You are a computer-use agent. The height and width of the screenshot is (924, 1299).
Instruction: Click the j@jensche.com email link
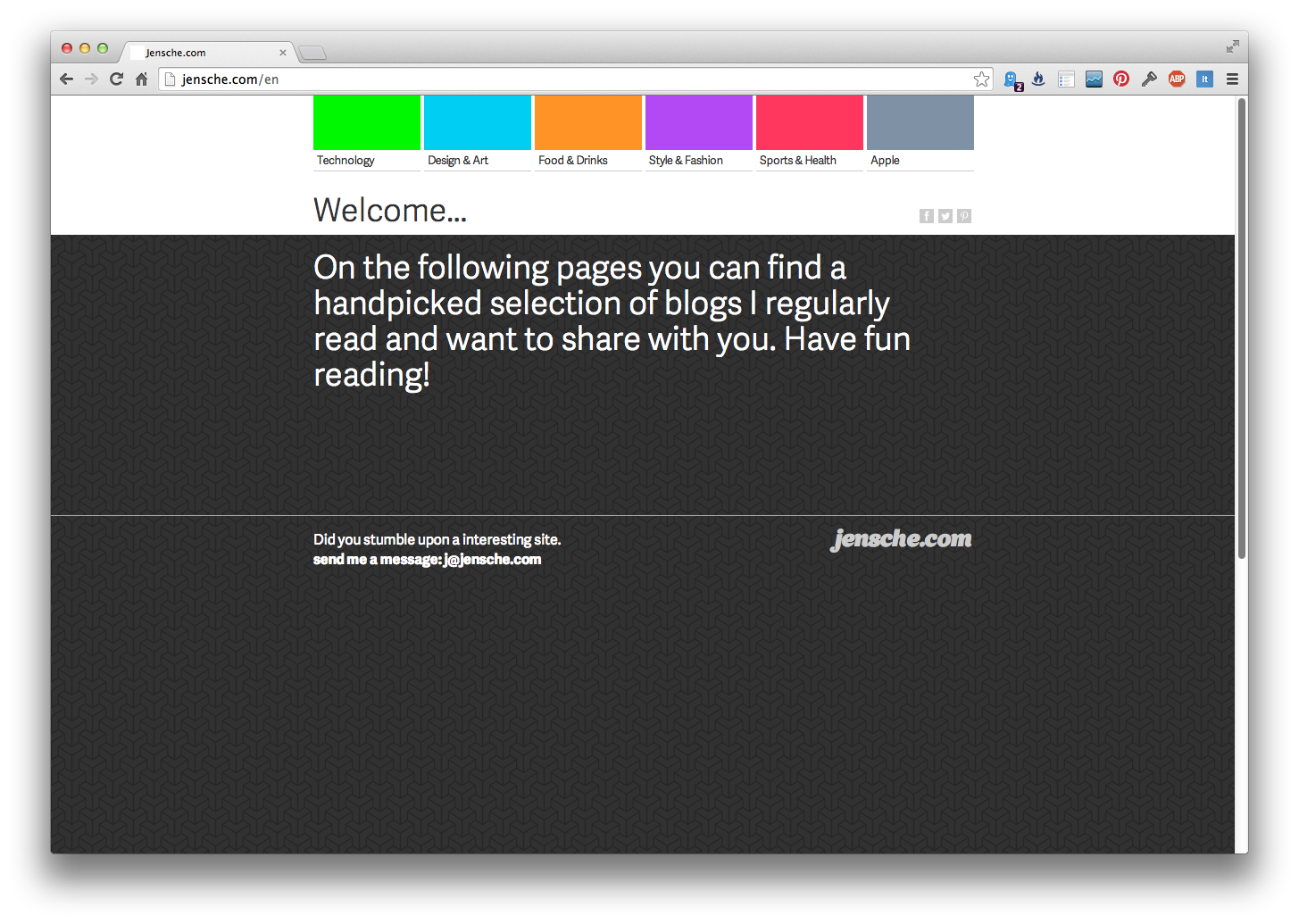tap(492, 560)
